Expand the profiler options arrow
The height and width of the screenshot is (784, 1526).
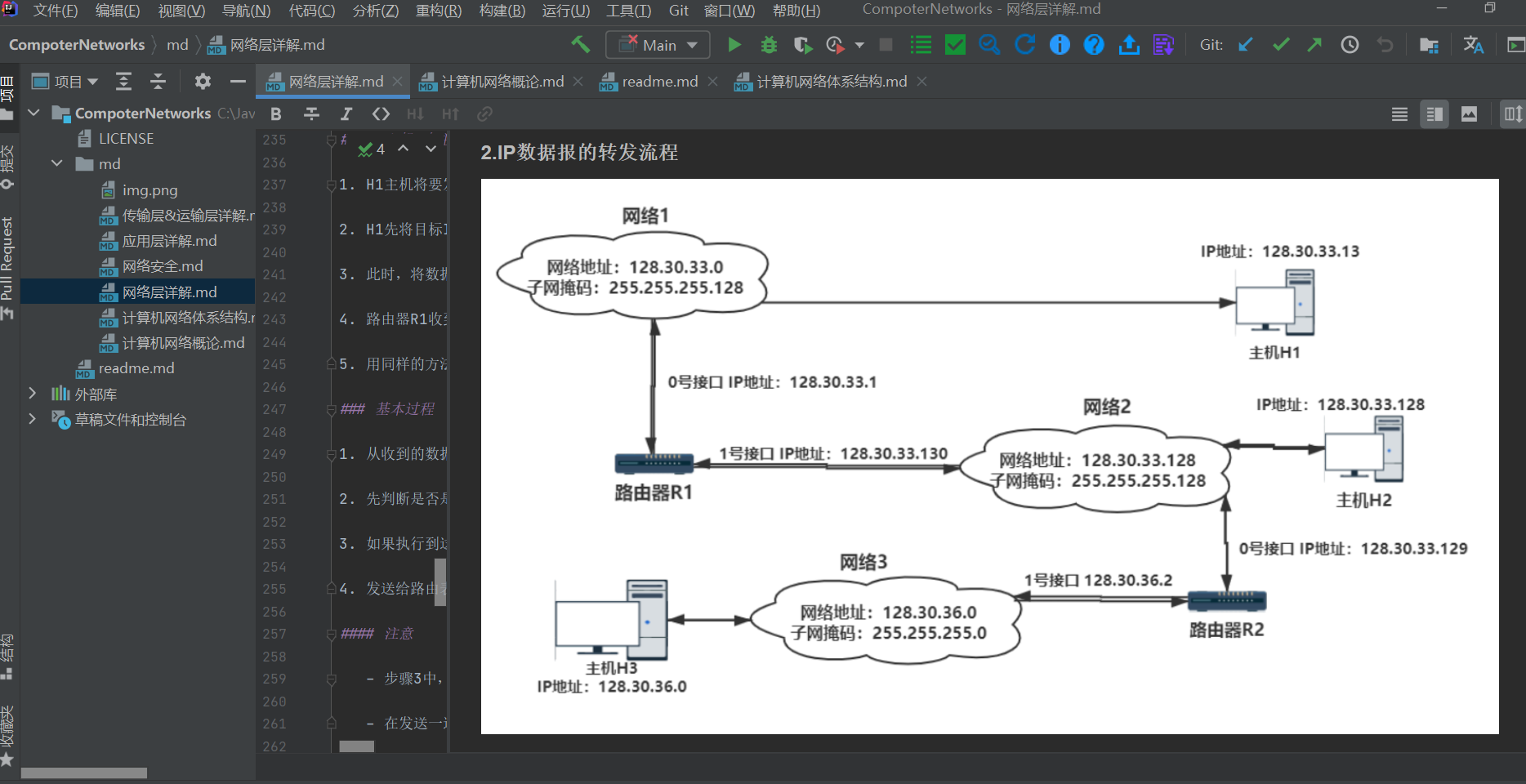pos(859,45)
